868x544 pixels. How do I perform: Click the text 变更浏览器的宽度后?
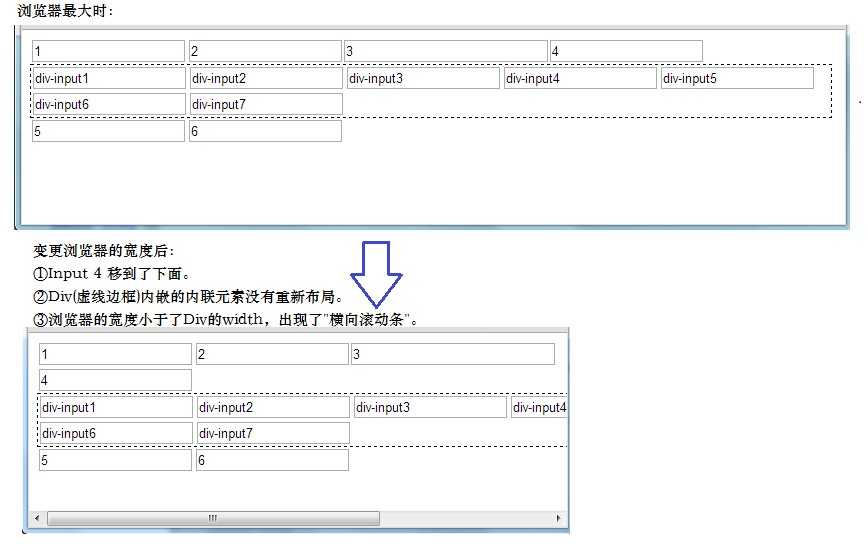coord(104,251)
